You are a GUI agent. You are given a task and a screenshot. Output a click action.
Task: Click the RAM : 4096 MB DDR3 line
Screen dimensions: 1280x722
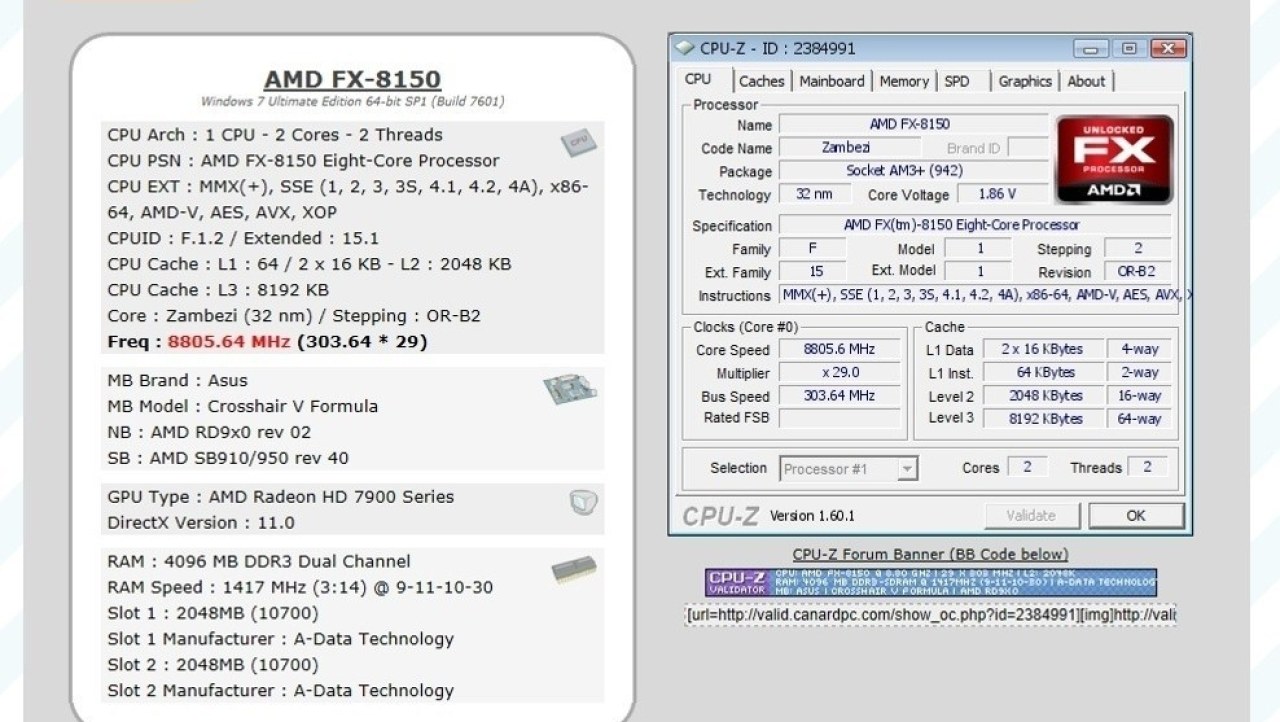coord(259,562)
